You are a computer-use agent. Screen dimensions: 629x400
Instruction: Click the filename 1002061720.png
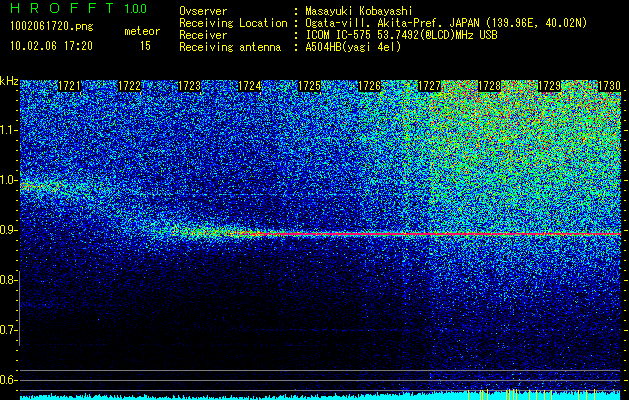52,27
